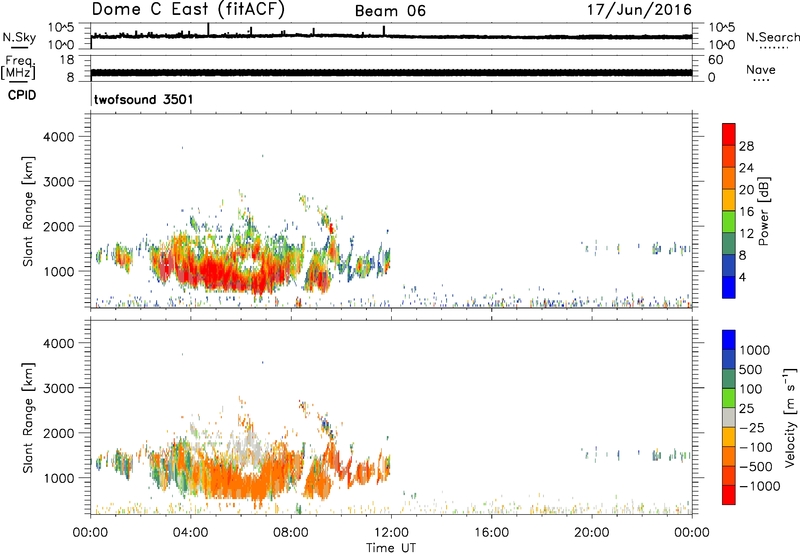The height and width of the screenshot is (554, 800).
Task: Click the 'Dome C East (fitACF)' title
Action: coord(188,9)
